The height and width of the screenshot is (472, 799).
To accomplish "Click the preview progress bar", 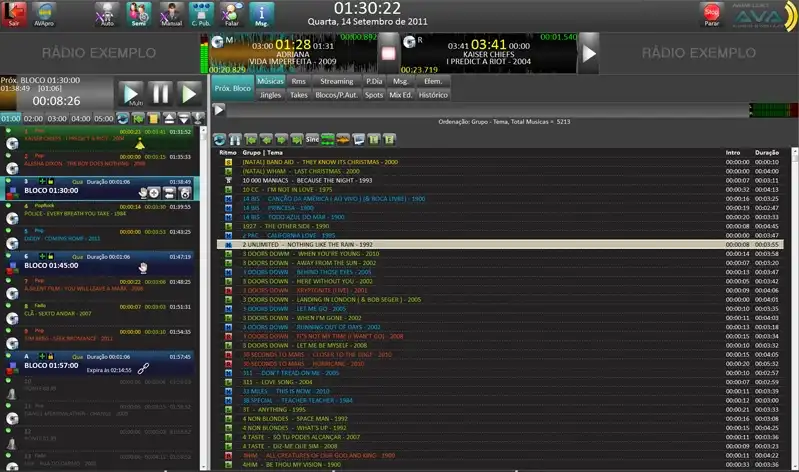I will point(488,110).
